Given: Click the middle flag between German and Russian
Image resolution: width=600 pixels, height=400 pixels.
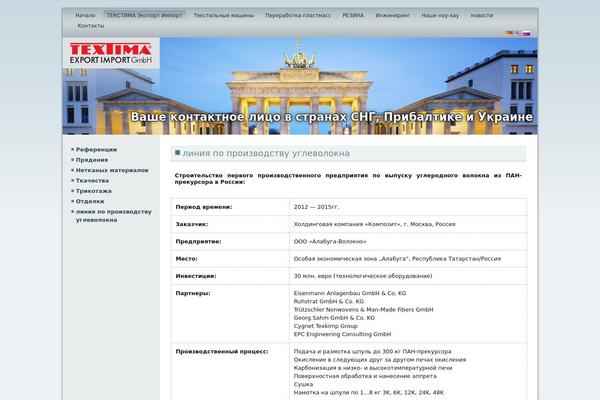Looking at the screenshot, I should click(x=517, y=33).
